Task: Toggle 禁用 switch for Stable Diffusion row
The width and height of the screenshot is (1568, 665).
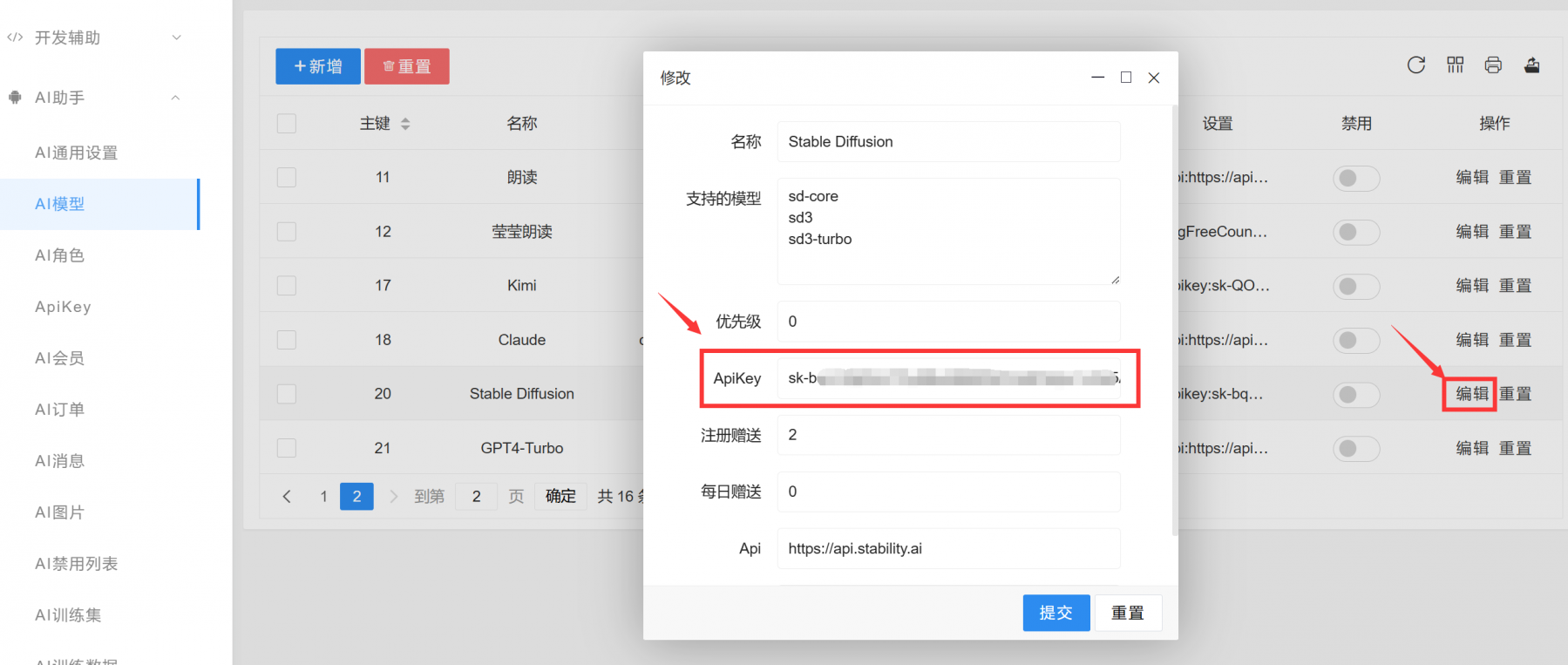Action: pyautogui.click(x=1356, y=395)
